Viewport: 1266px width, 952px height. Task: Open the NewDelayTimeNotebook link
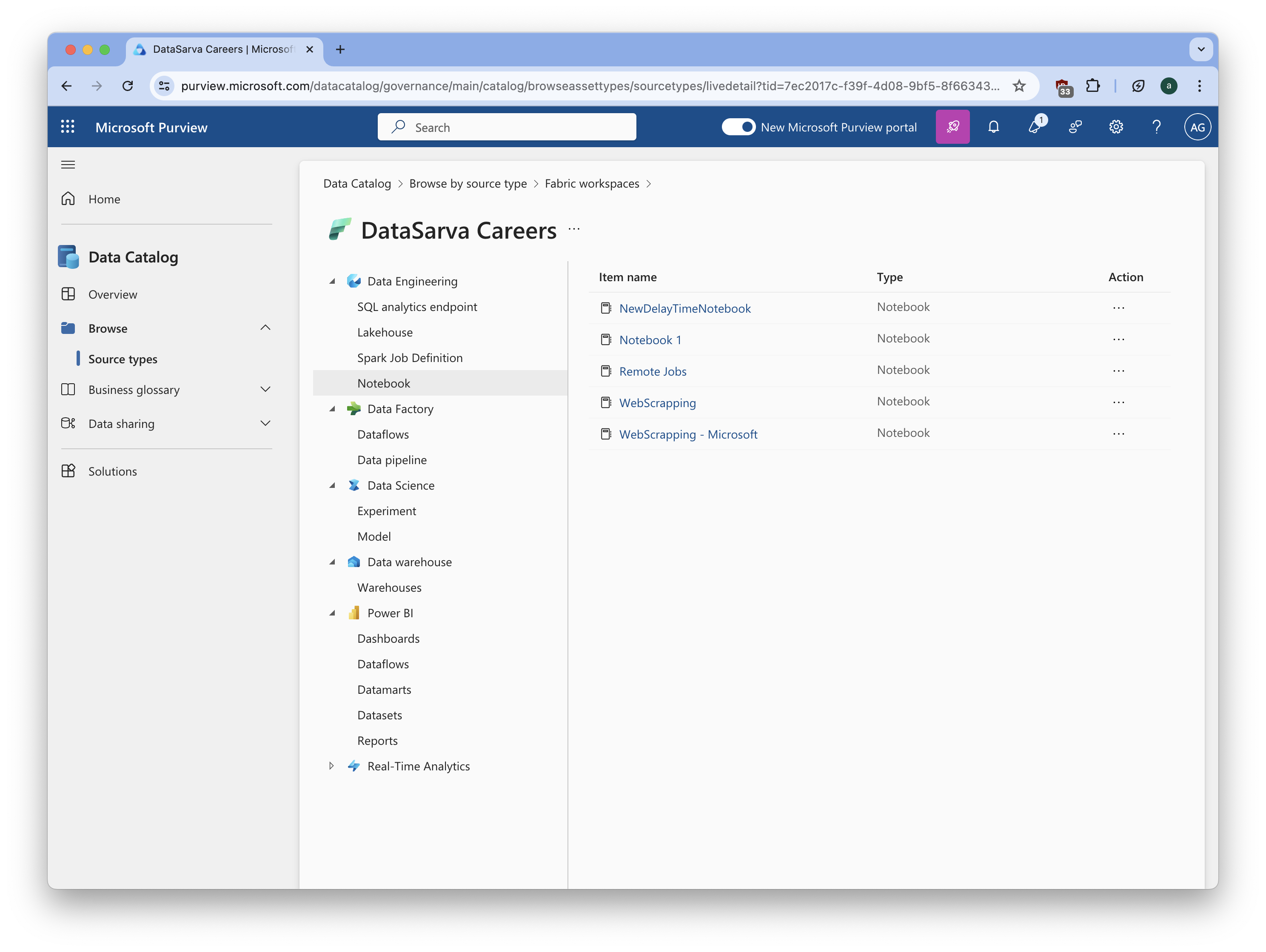pyautogui.click(x=684, y=308)
